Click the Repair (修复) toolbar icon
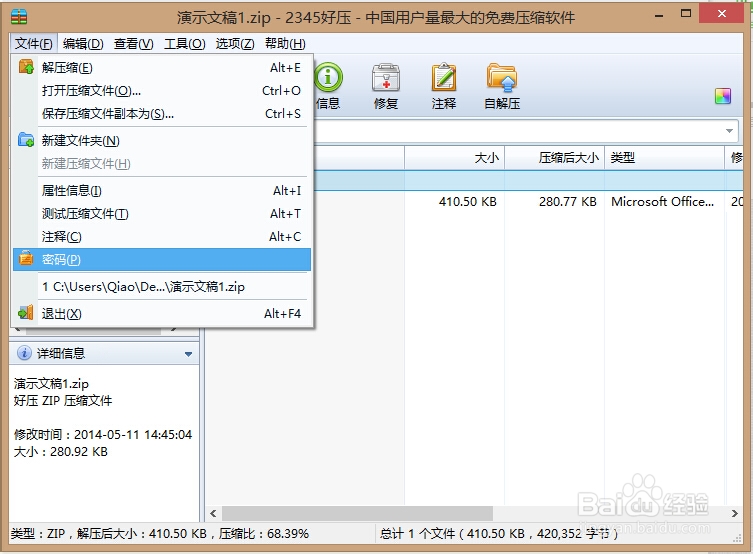This screenshot has width=753, height=554. pos(386,78)
